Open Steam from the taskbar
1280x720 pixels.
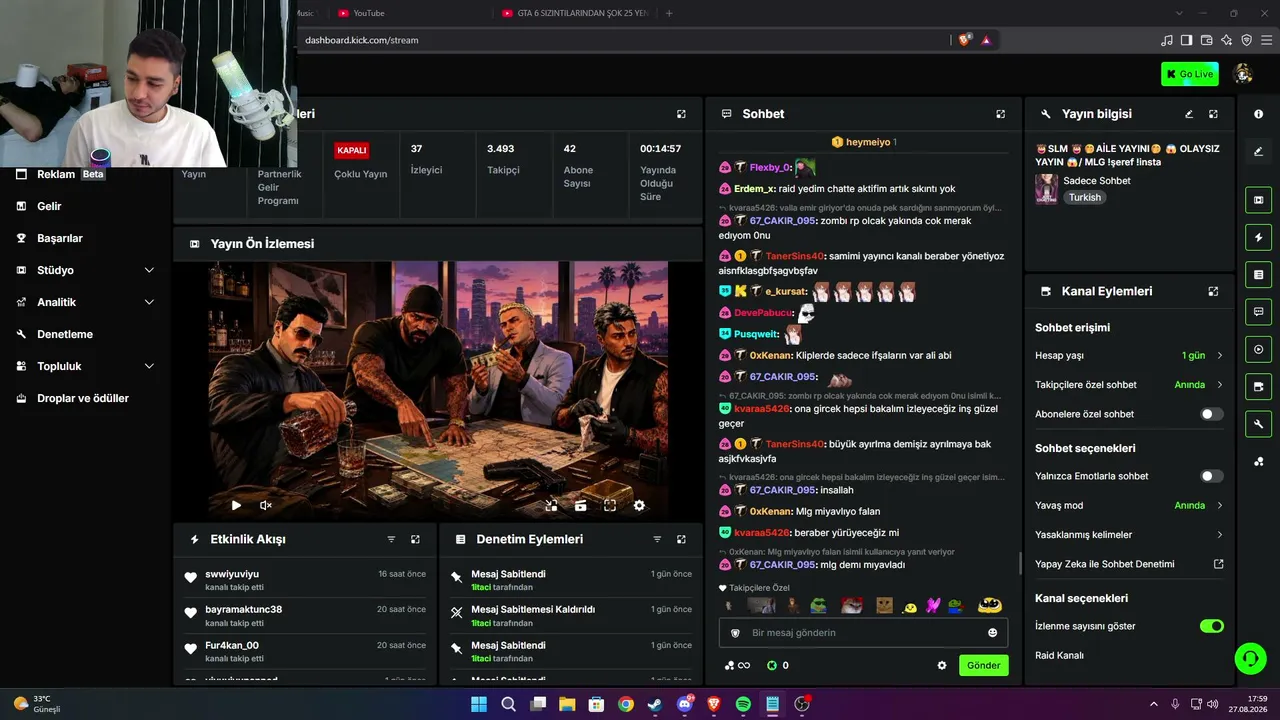pyautogui.click(x=655, y=704)
